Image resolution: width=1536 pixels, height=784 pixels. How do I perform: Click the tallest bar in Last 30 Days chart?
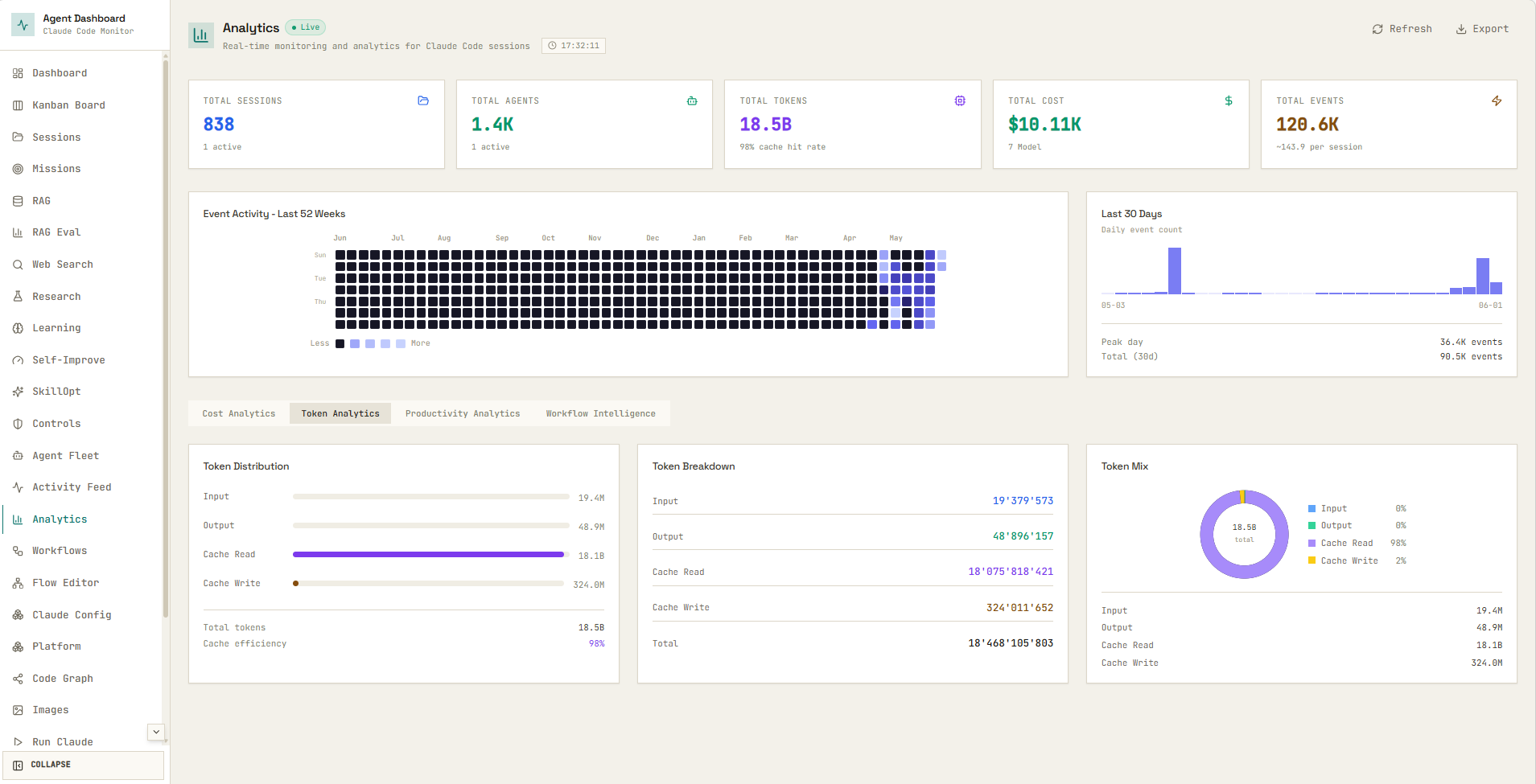[x=1175, y=270]
